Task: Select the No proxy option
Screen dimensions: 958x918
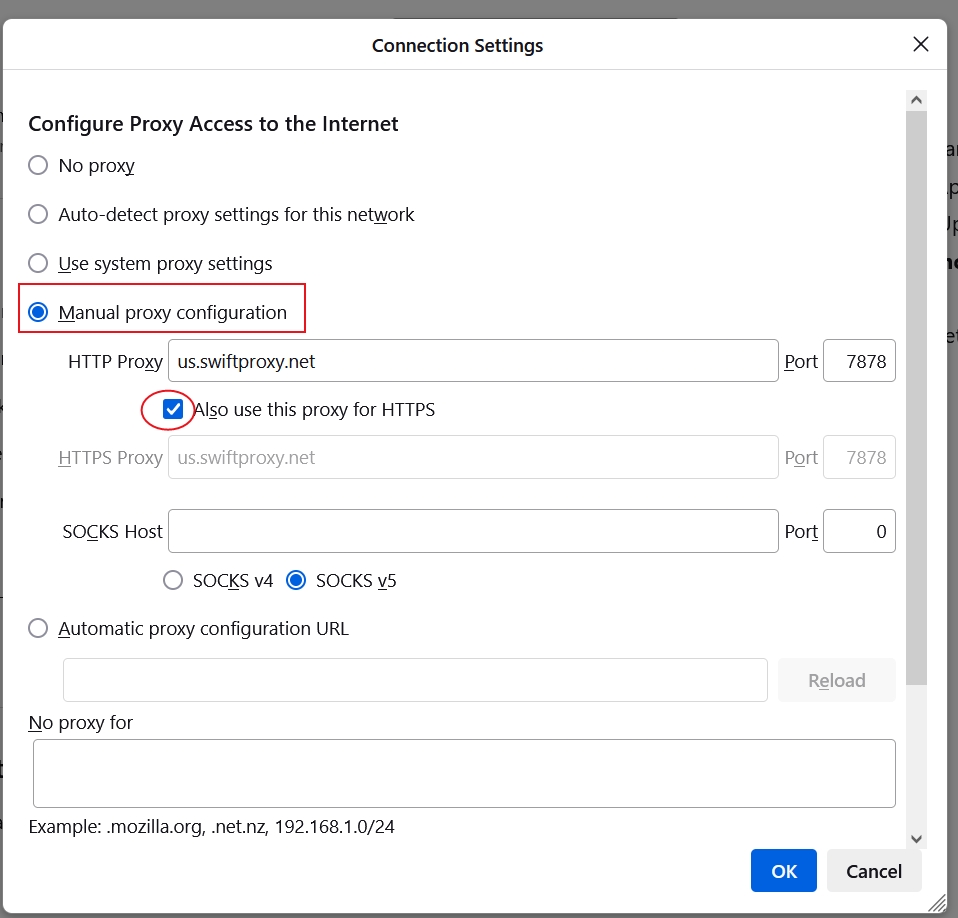Action: pos(38,166)
